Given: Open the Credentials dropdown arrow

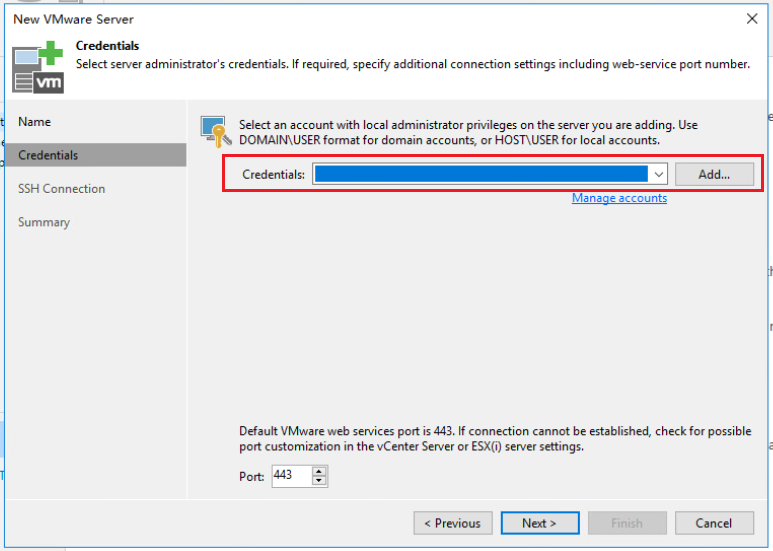Looking at the screenshot, I should point(659,174).
